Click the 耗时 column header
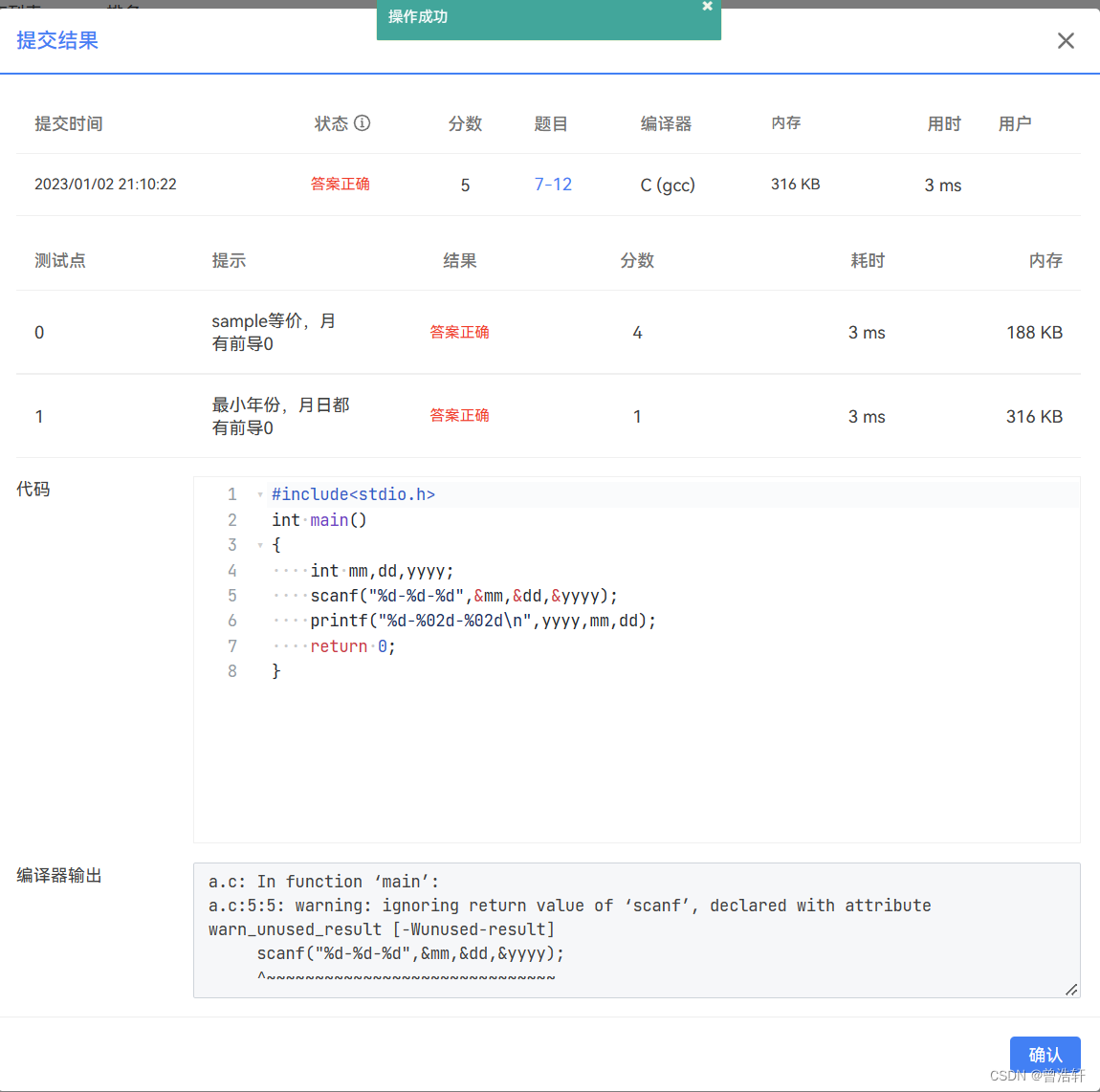 coord(867,259)
